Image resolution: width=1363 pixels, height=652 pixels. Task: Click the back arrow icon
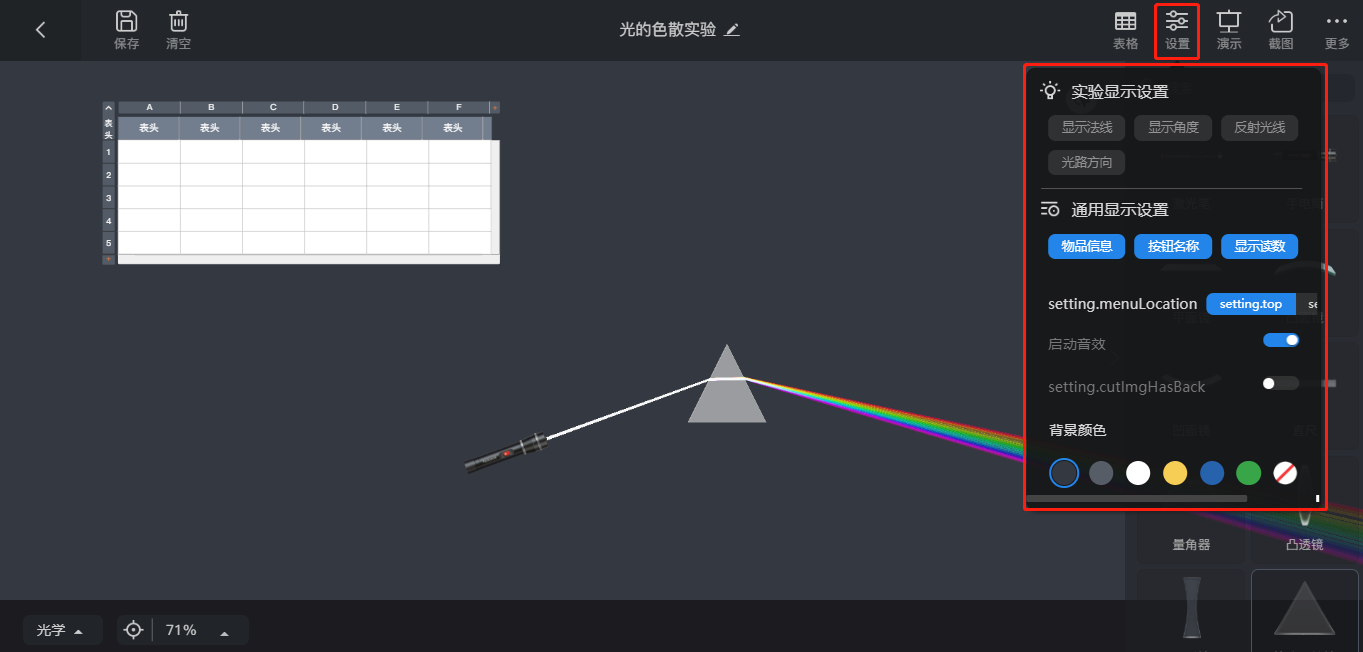[x=40, y=30]
